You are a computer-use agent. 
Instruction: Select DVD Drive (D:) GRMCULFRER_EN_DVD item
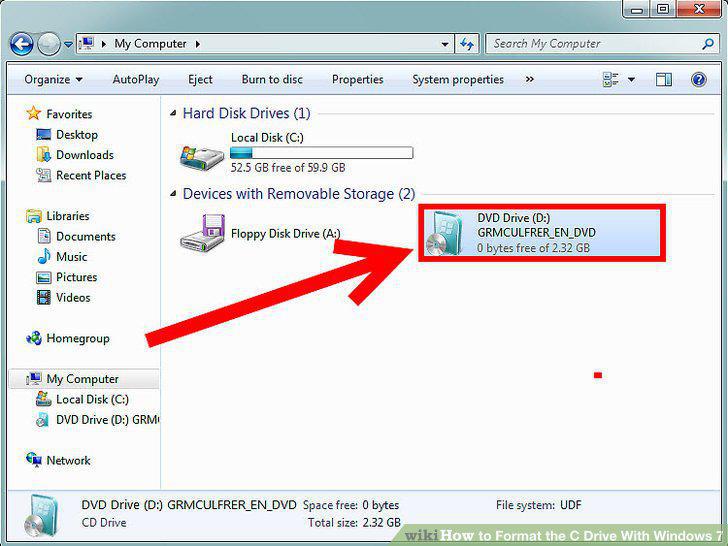pyautogui.click(x=542, y=233)
